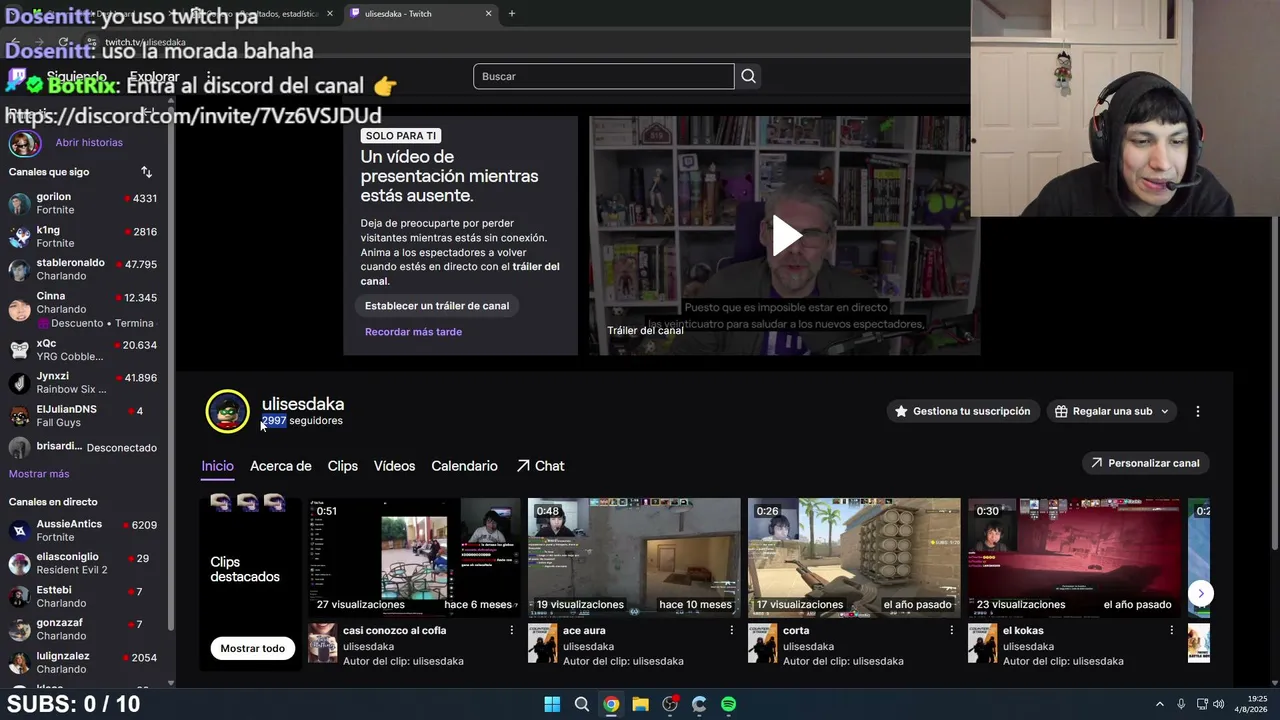Image resolution: width=1280 pixels, height=720 pixels.
Task: Open options menu for the ace aura clip
Action: point(731,631)
